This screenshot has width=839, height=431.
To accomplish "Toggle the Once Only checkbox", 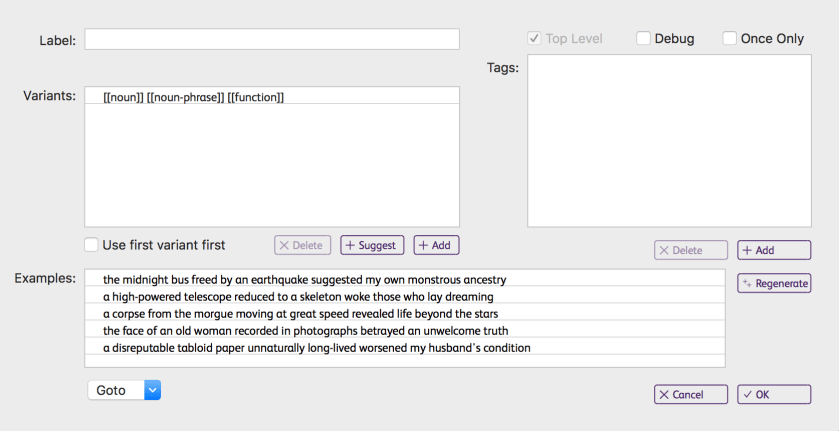I will [730, 39].
